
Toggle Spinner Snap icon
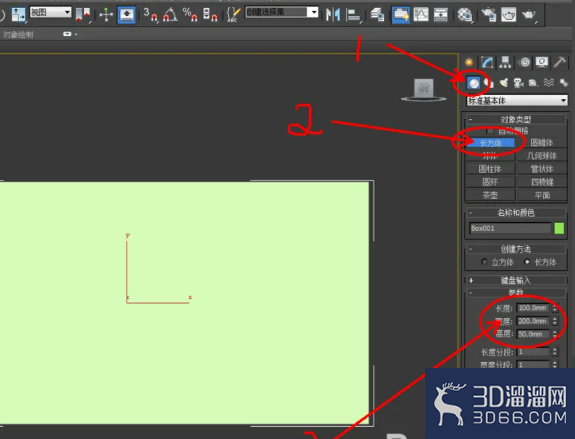(210, 15)
